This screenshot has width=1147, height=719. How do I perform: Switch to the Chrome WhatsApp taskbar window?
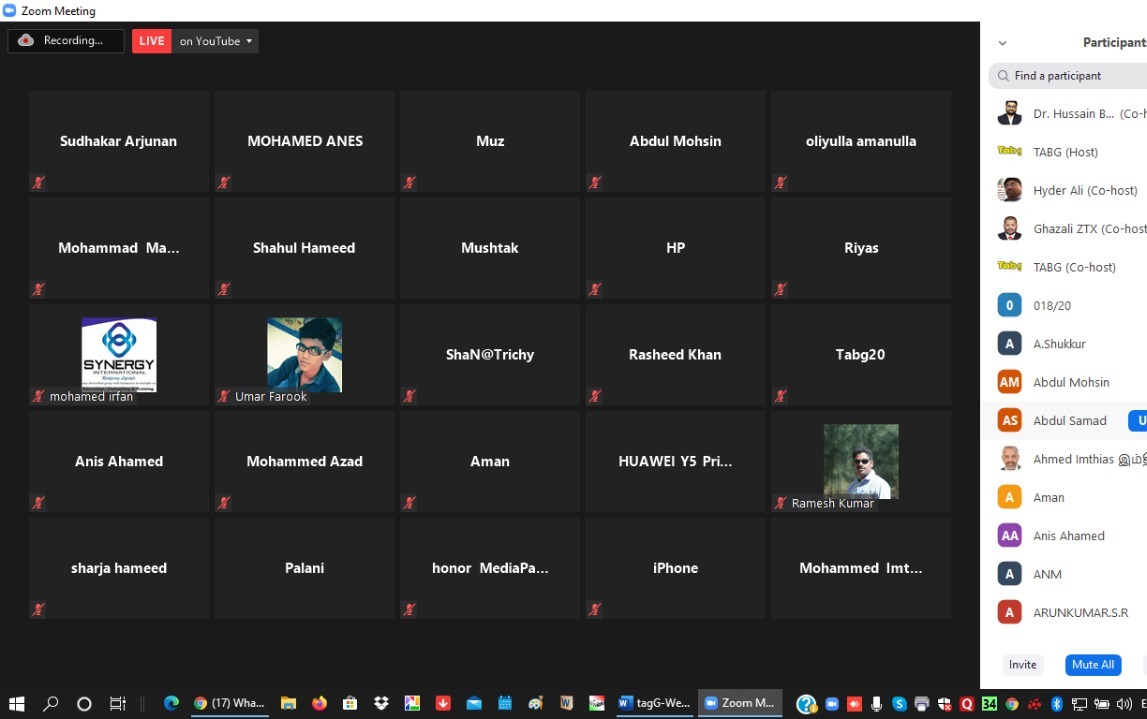tap(230, 703)
